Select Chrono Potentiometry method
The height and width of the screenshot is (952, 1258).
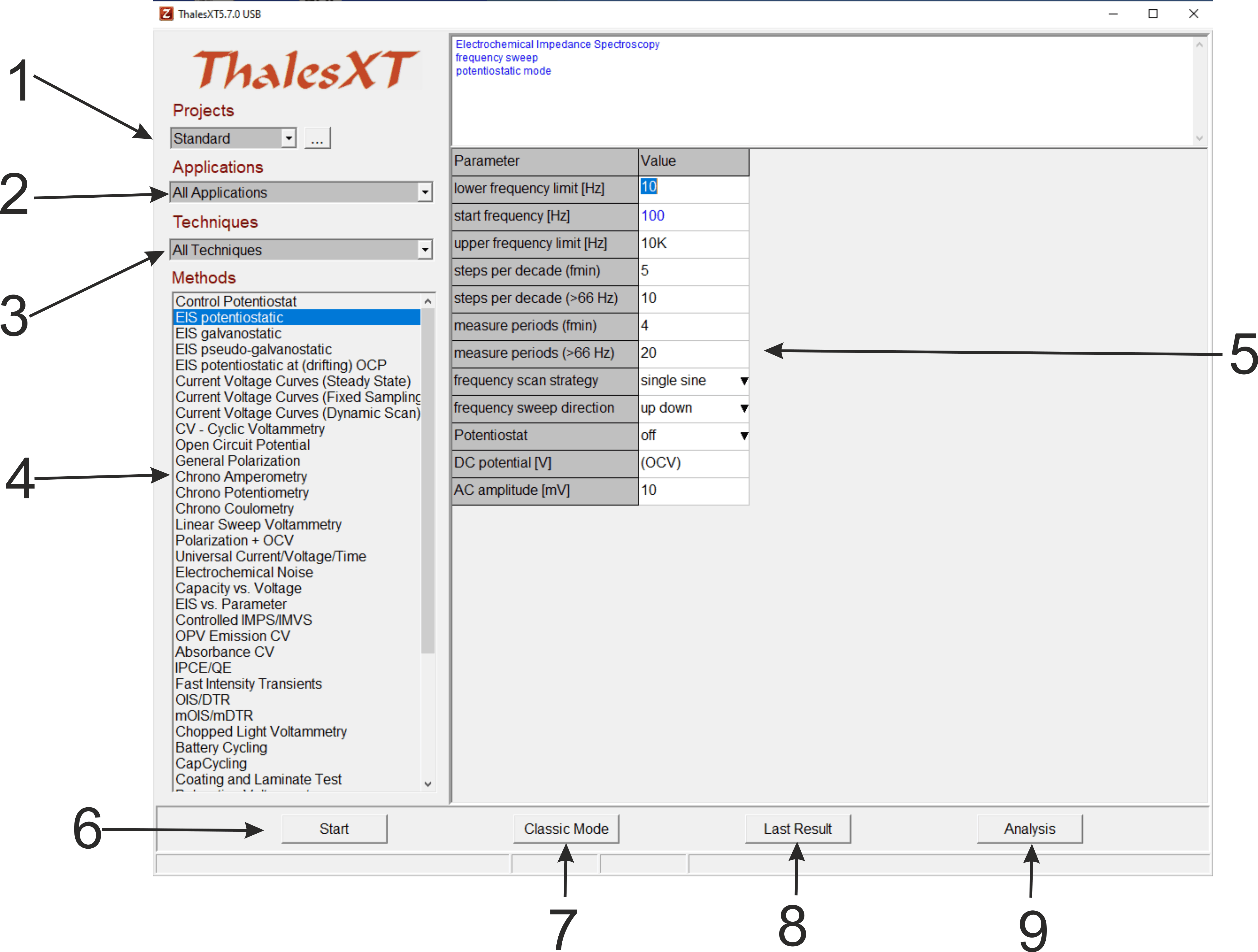click(297, 492)
